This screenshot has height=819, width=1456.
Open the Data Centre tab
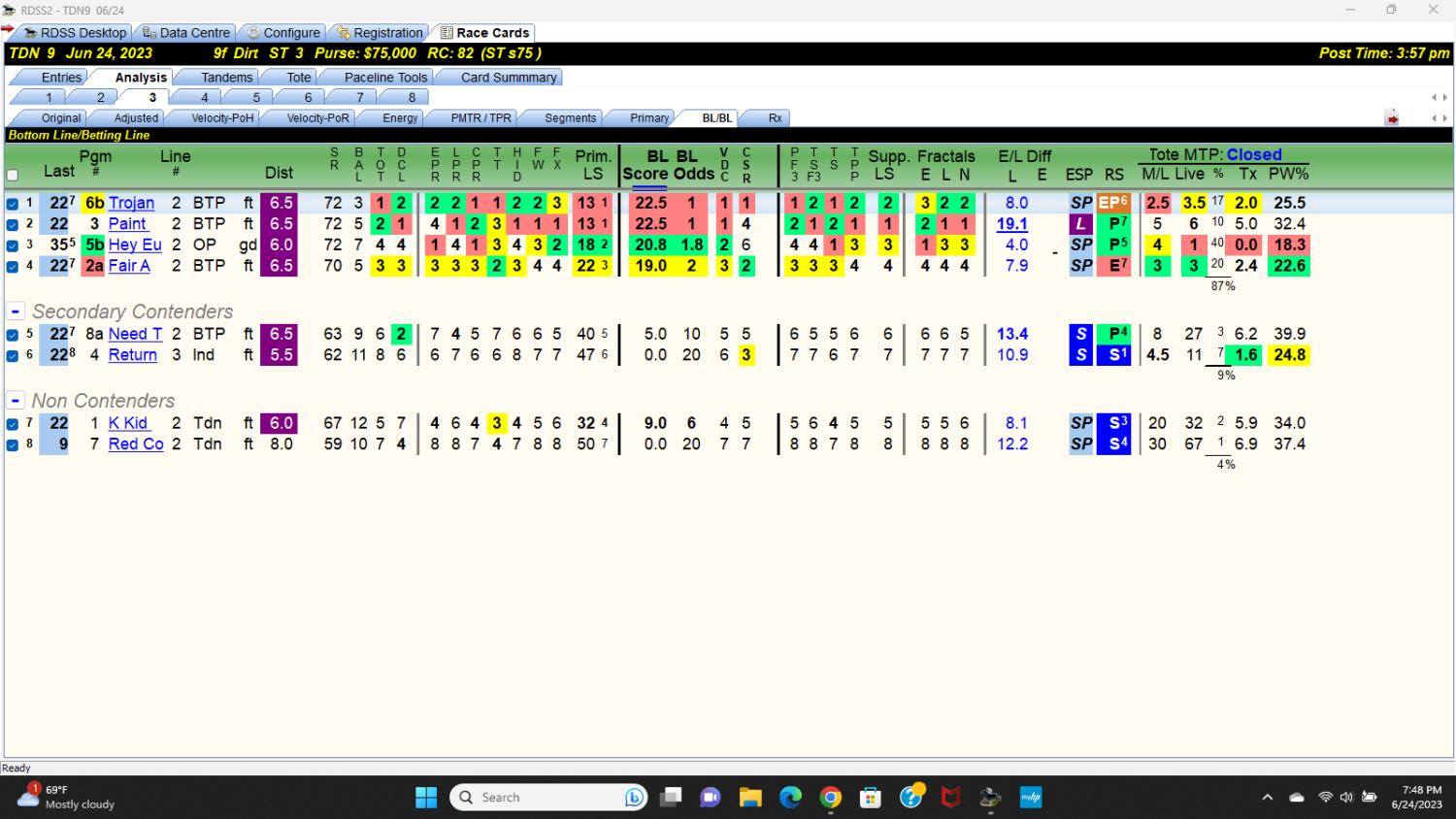click(x=186, y=33)
